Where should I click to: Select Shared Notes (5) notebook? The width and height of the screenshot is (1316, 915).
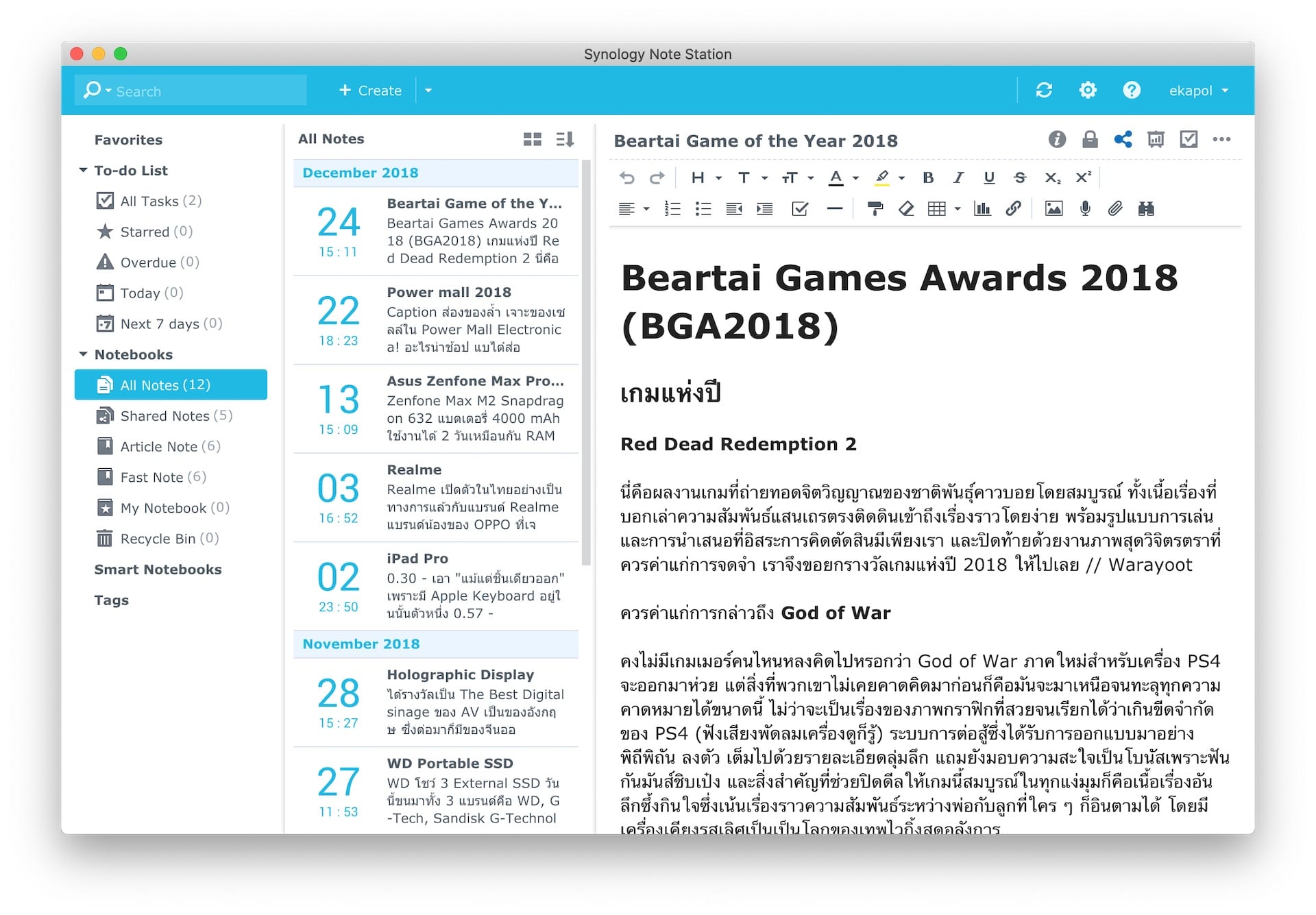[x=171, y=416]
